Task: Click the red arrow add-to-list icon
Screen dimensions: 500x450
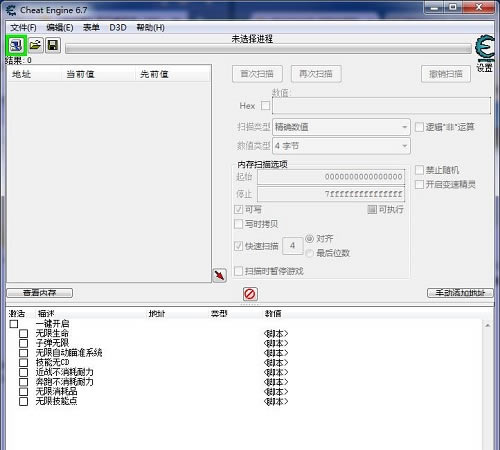Action: pos(219,276)
